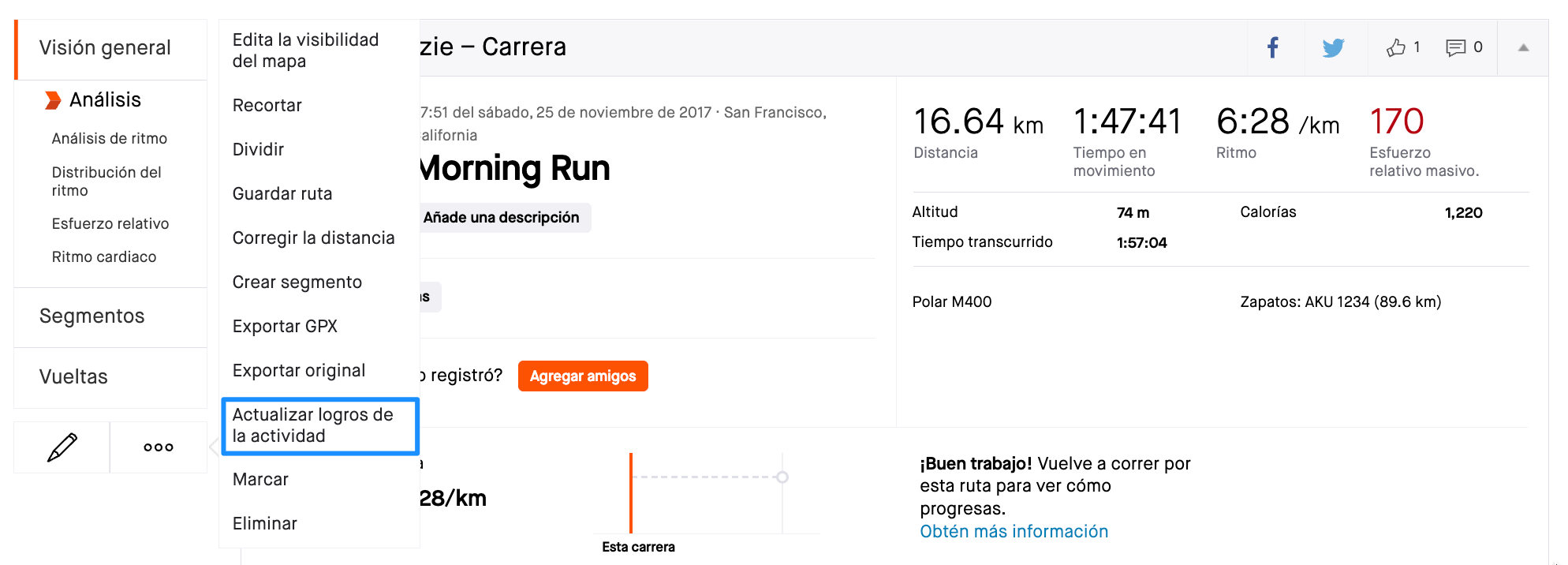Click Agregar amigos button

pyautogui.click(x=583, y=376)
